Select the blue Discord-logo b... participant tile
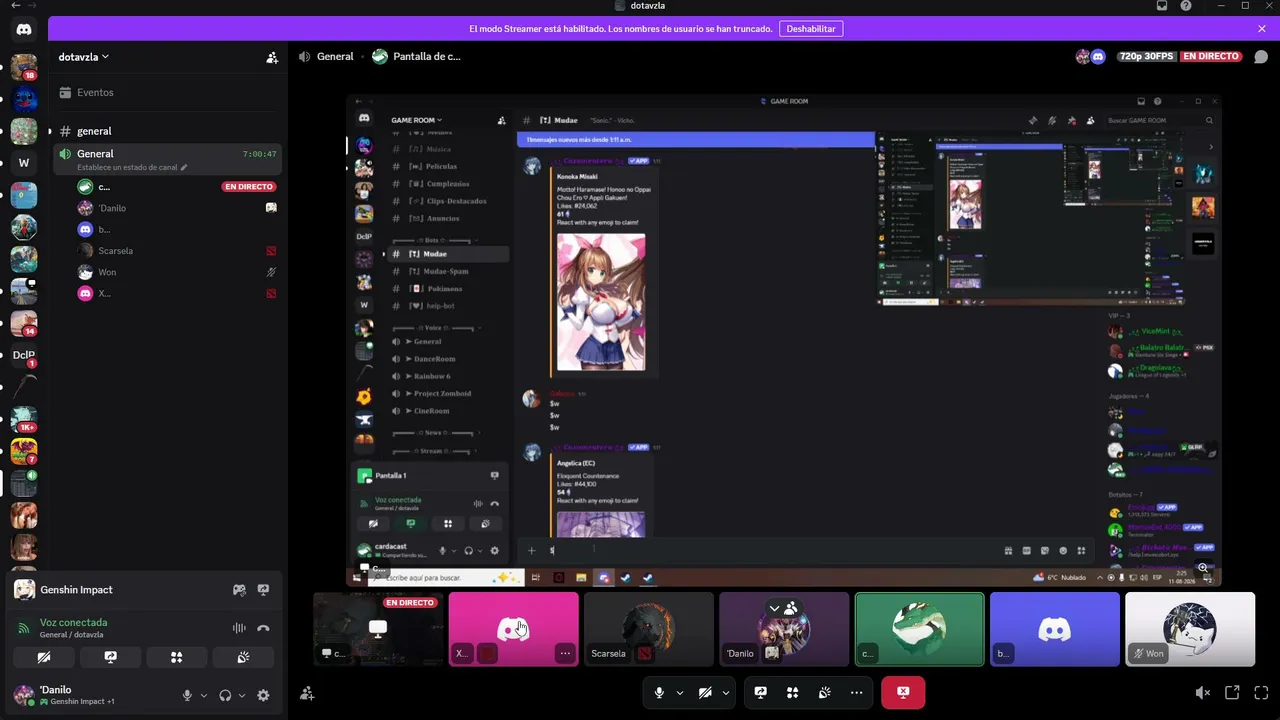Viewport: 1280px width, 720px height. [x=1055, y=629]
